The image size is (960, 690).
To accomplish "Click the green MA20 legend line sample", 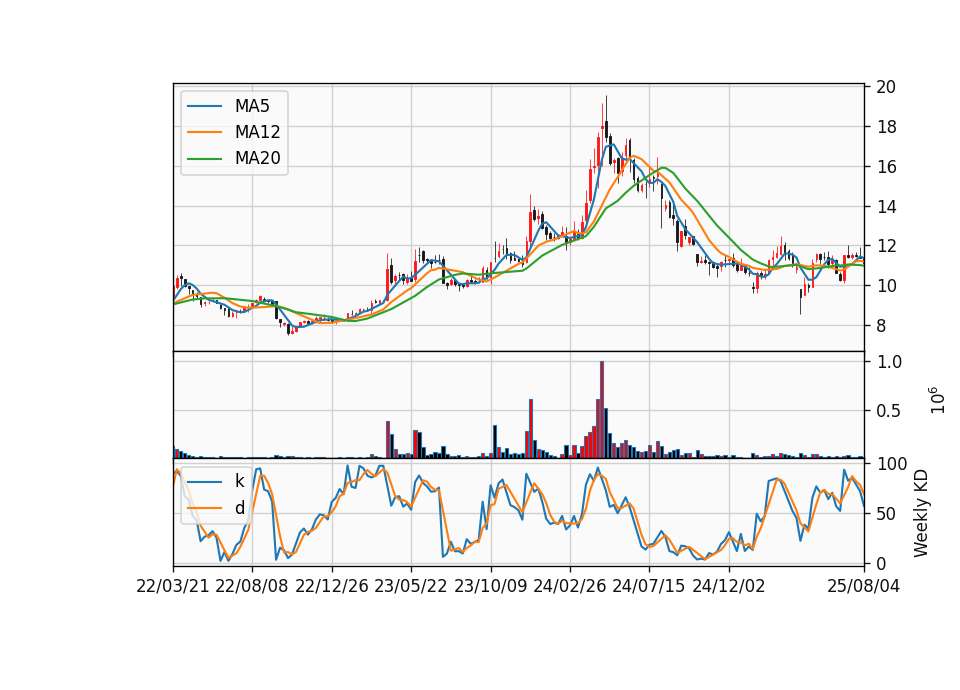I will (x=204, y=159).
